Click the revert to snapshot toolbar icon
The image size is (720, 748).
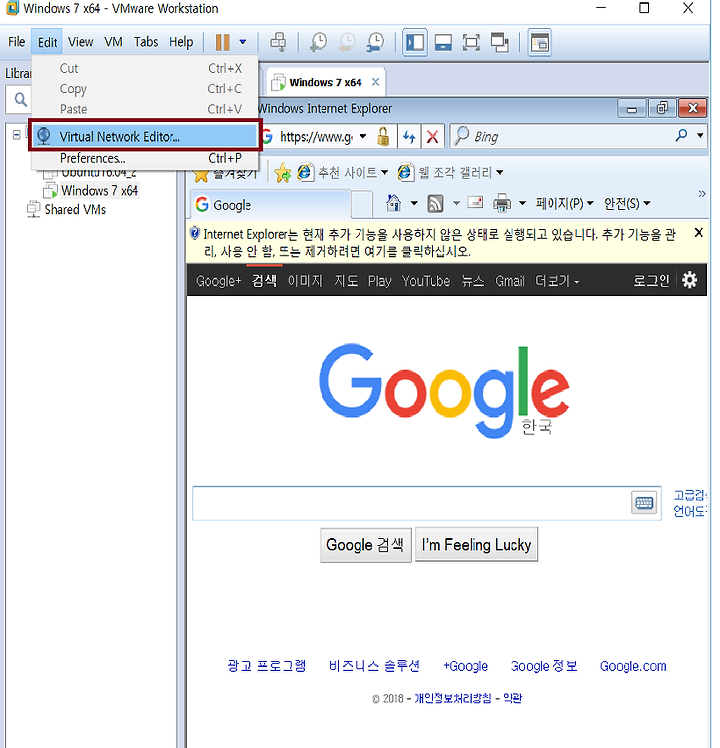coord(347,42)
